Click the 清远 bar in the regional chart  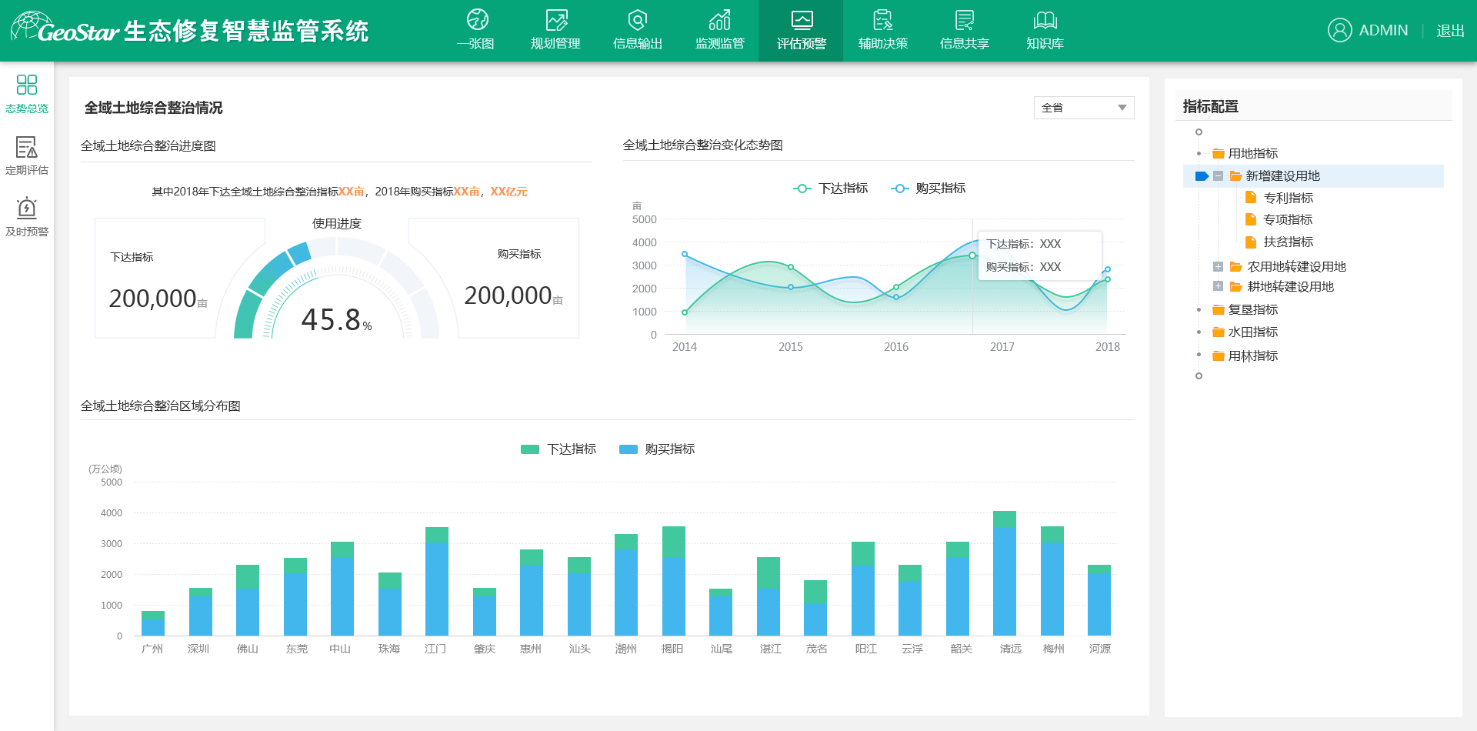1004,574
